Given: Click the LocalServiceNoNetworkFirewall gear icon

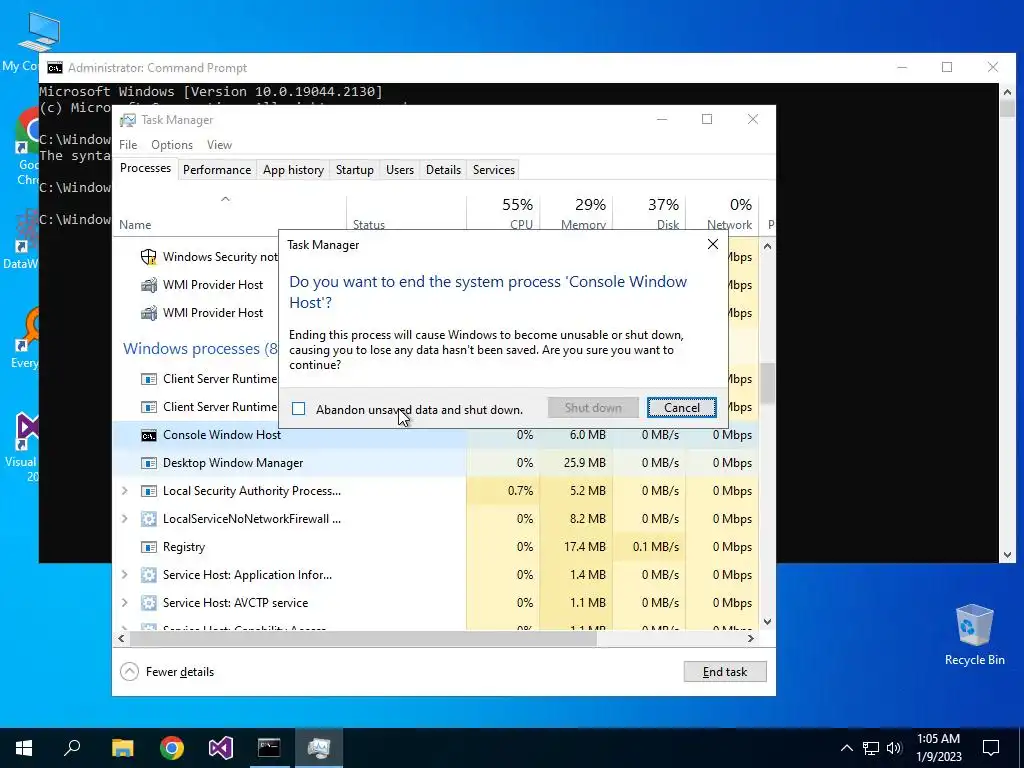Looking at the screenshot, I should 149,519.
